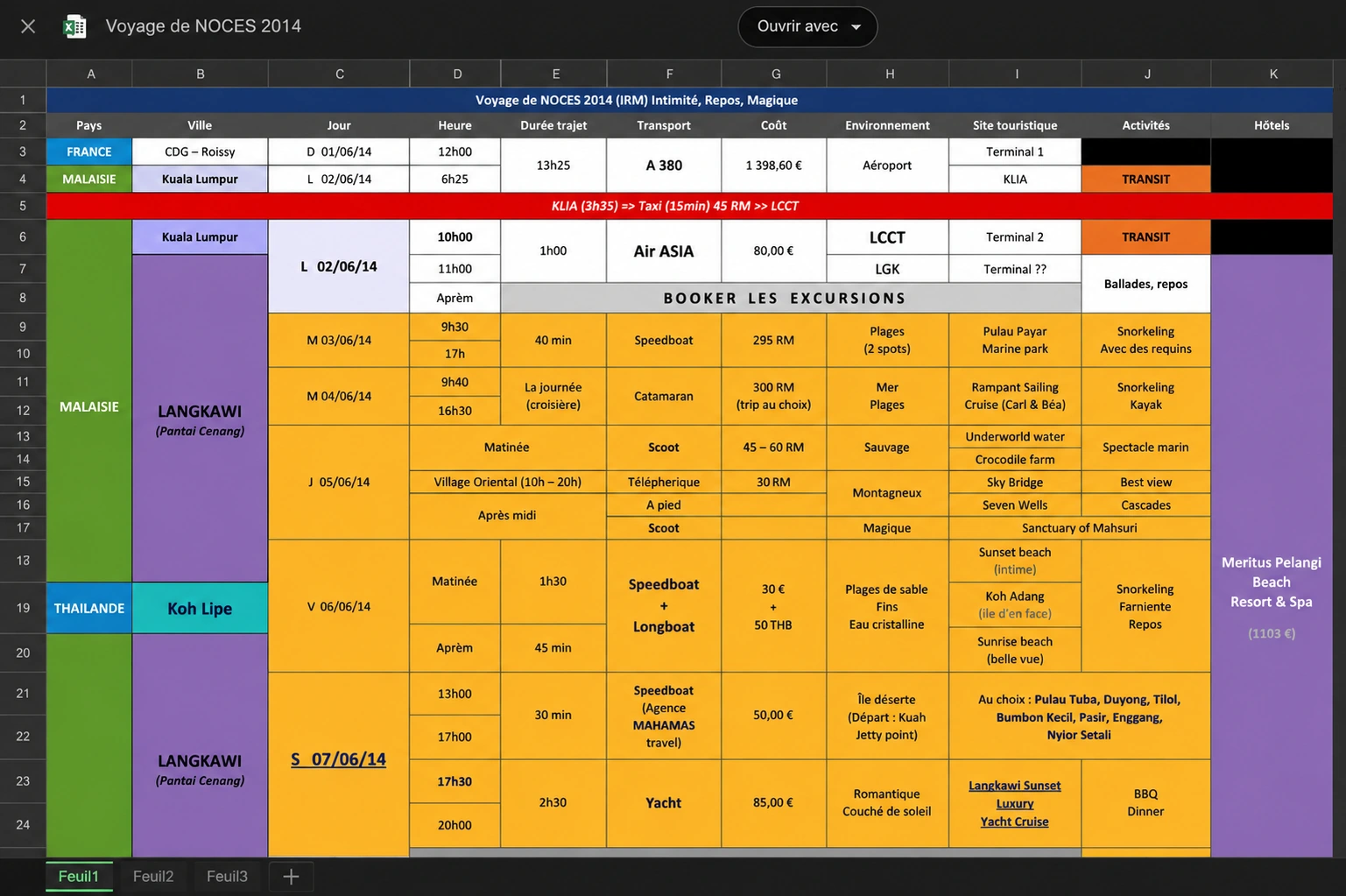Screen dimensions: 1346x896
Task: Switch to the Feuil2 sheet tab
Action: tap(153, 877)
